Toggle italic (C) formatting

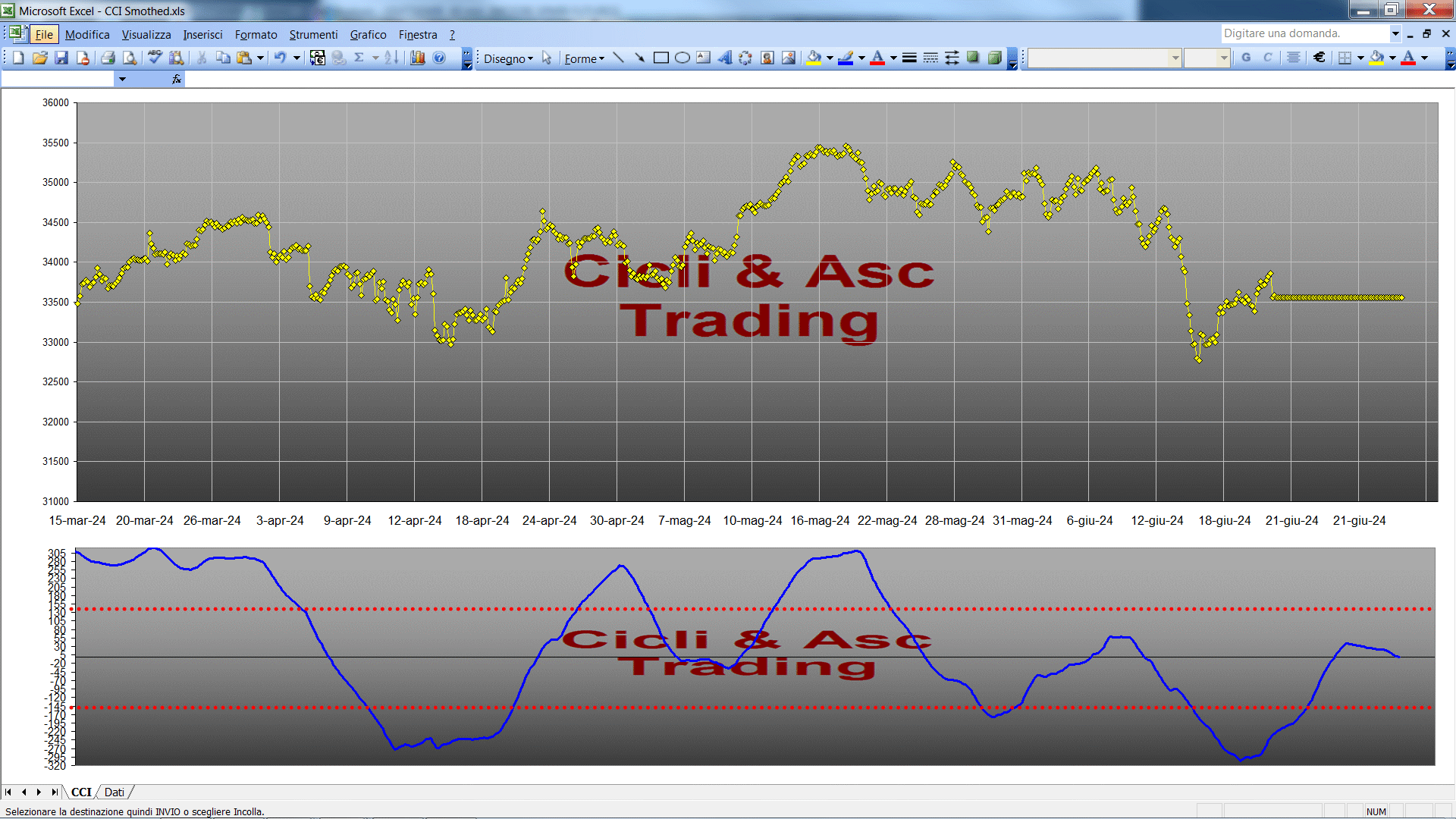[x=1267, y=58]
